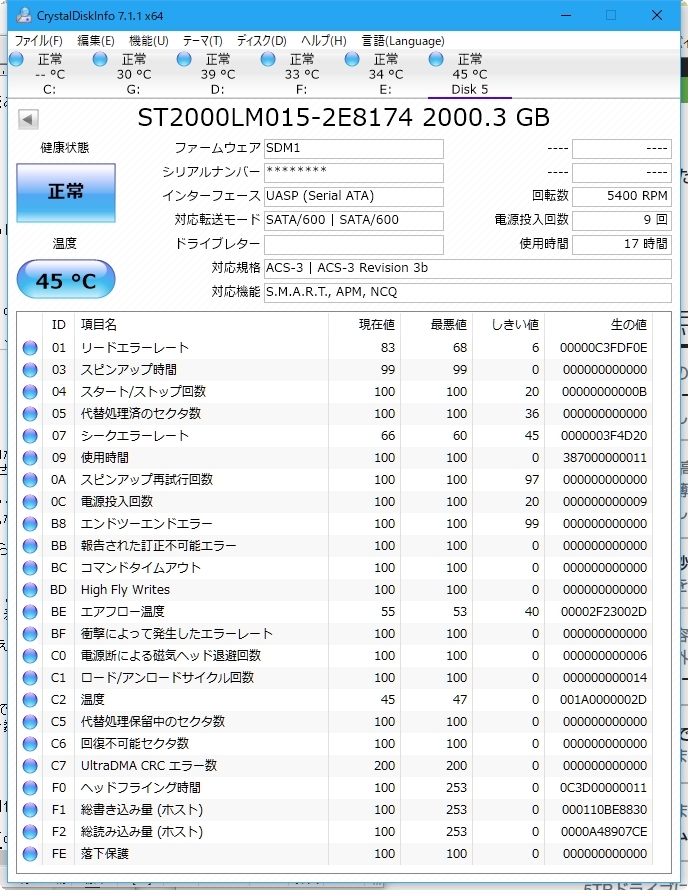Select the 衝撃によって発生したエラーレート row name

click(177, 633)
